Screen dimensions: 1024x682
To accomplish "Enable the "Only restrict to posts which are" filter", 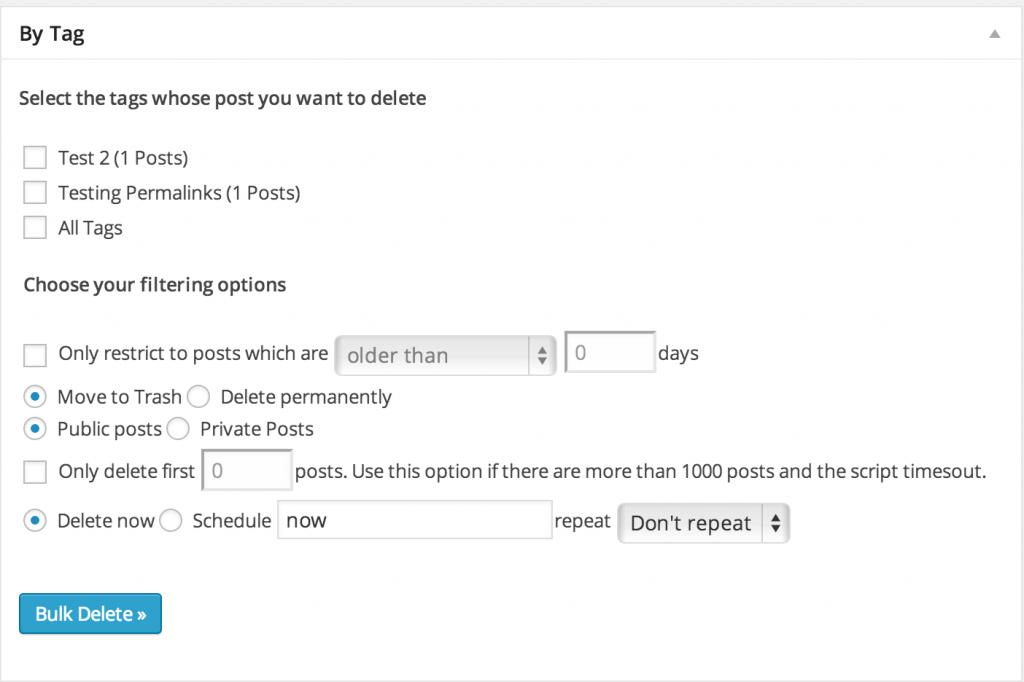I will [34, 355].
